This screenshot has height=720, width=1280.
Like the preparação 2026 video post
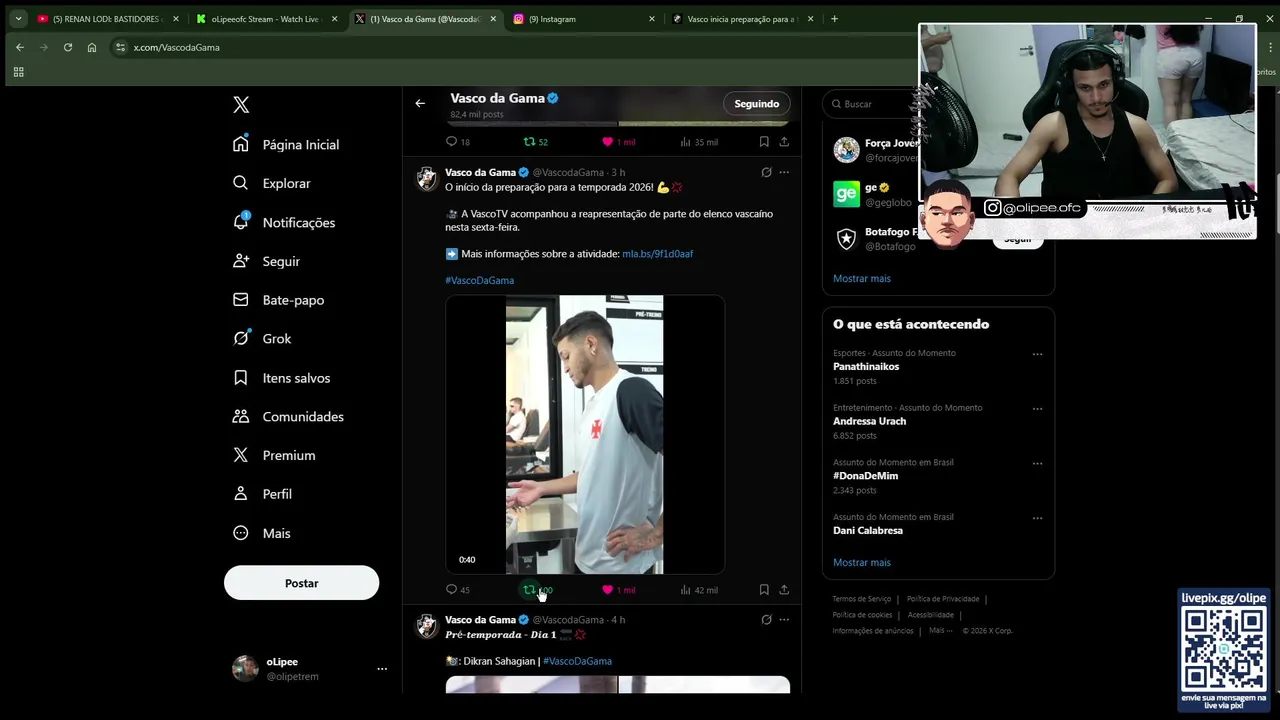(618, 590)
